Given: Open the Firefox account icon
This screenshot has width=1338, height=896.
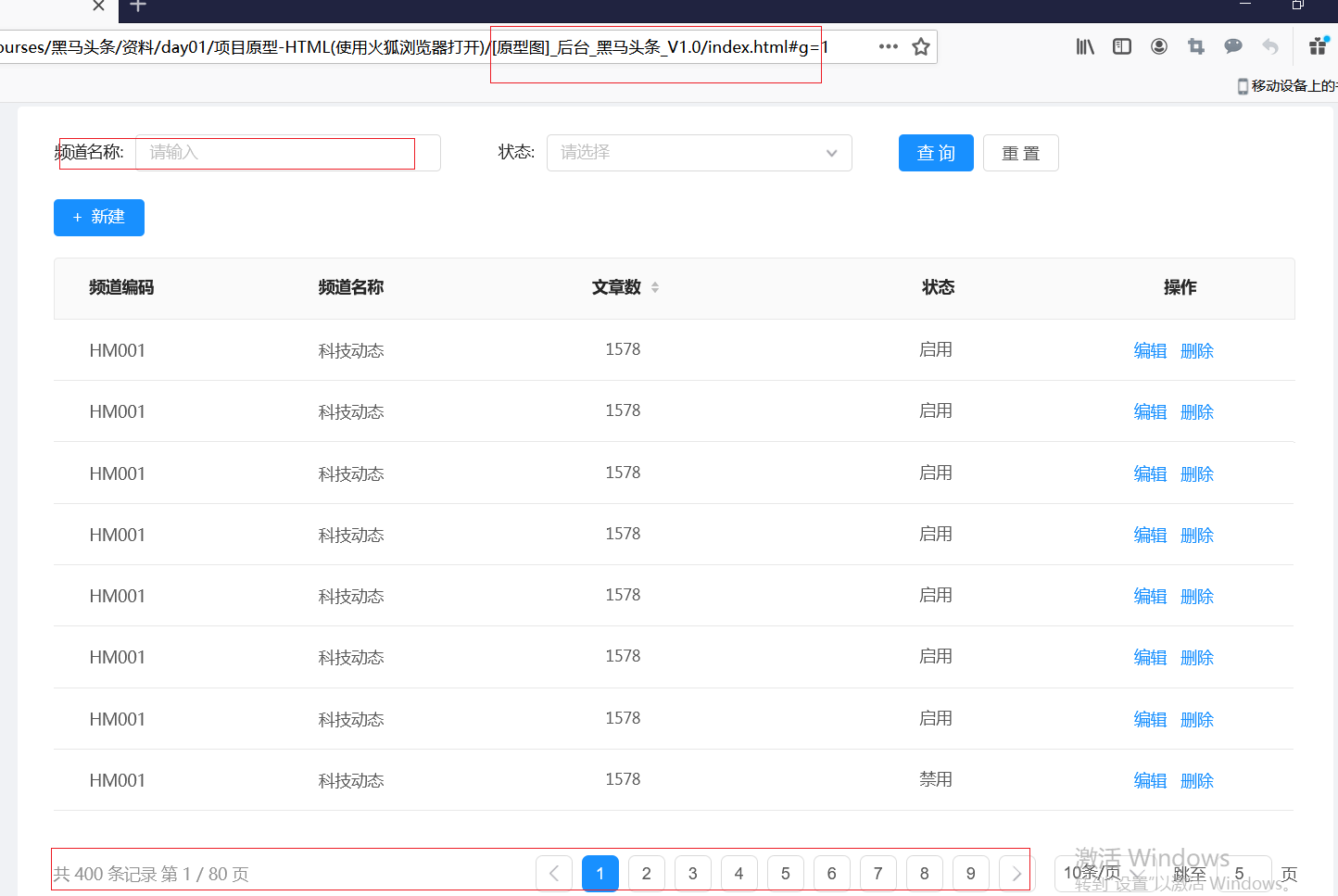Looking at the screenshot, I should (1159, 46).
